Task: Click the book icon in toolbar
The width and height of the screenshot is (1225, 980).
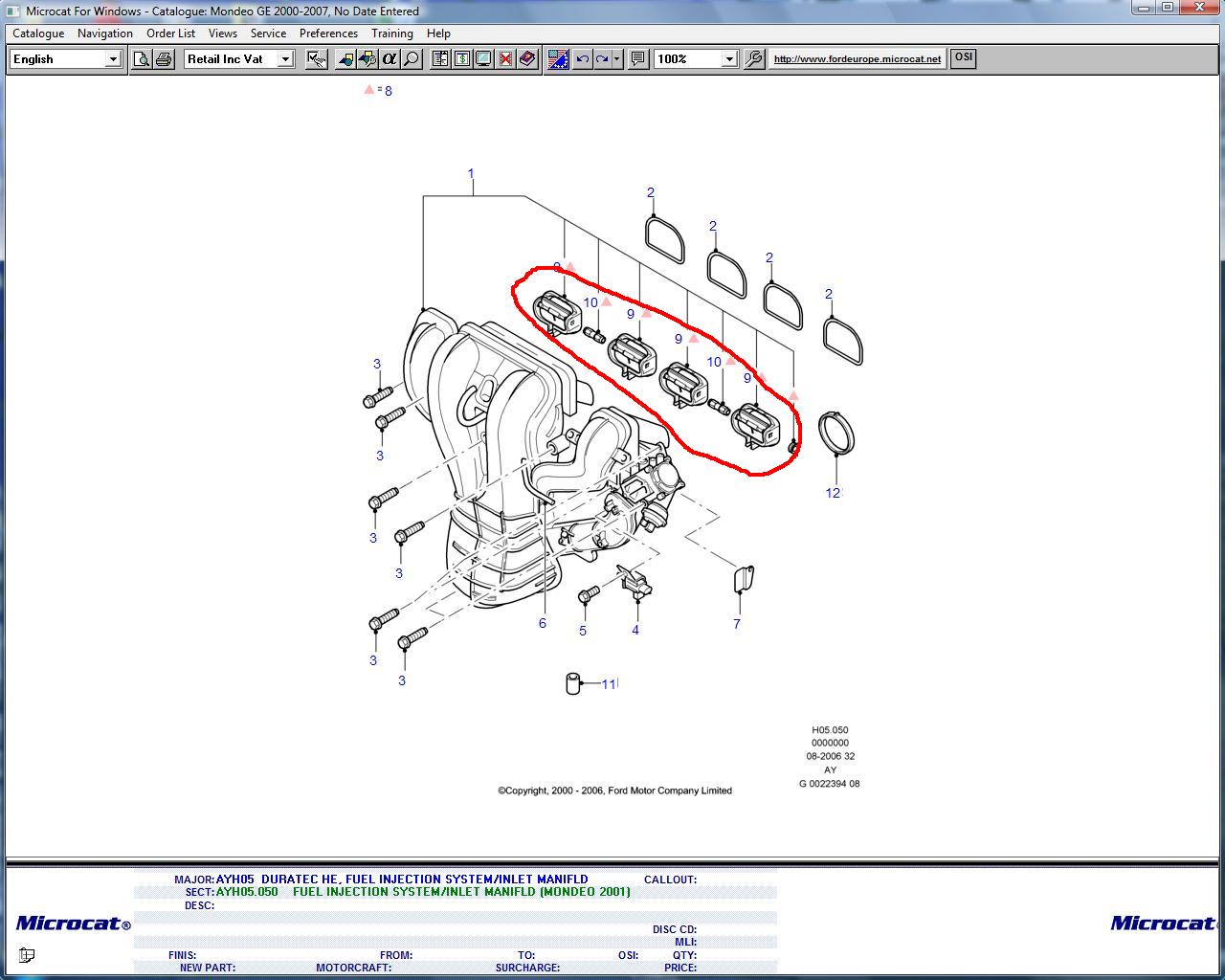Action: tap(527, 59)
